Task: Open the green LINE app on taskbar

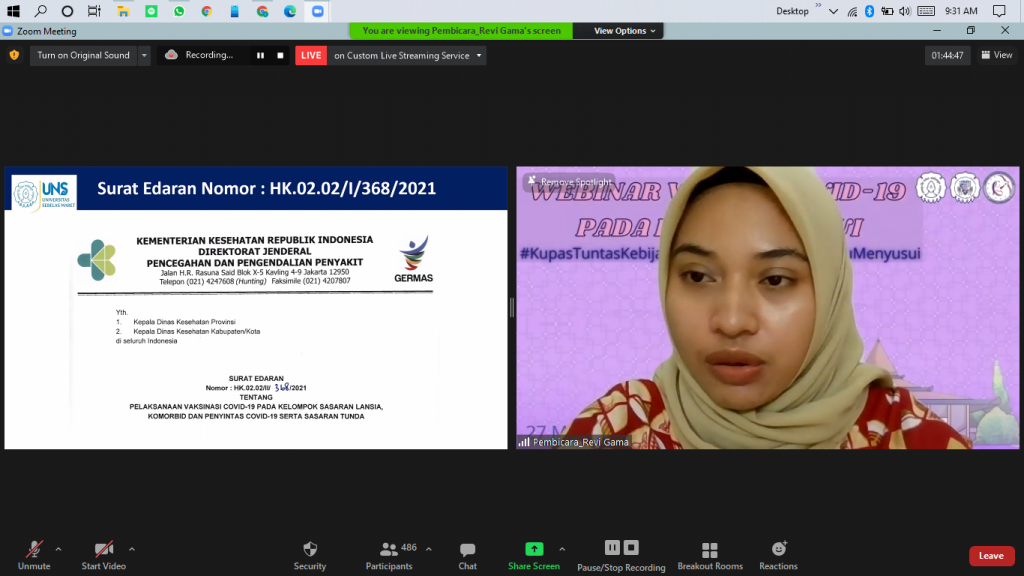Action: tap(151, 11)
